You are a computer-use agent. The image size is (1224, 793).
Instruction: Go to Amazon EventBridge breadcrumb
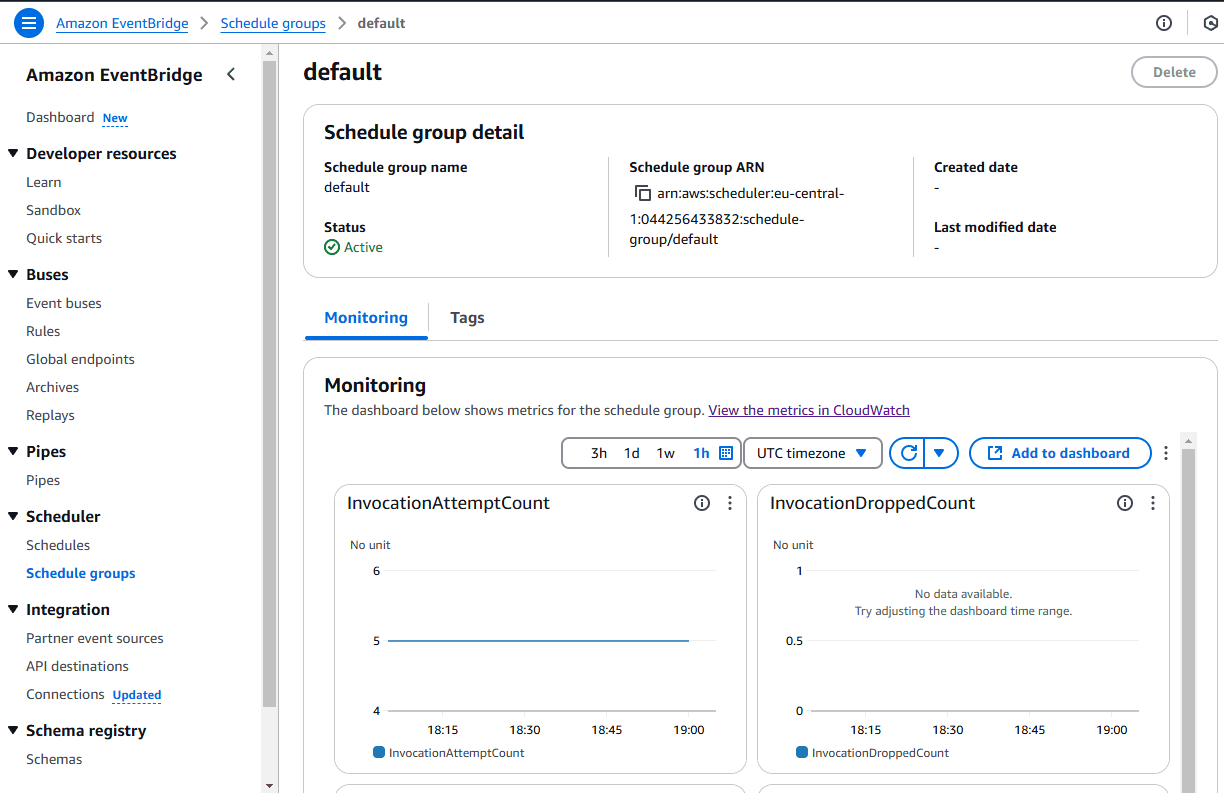click(122, 23)
